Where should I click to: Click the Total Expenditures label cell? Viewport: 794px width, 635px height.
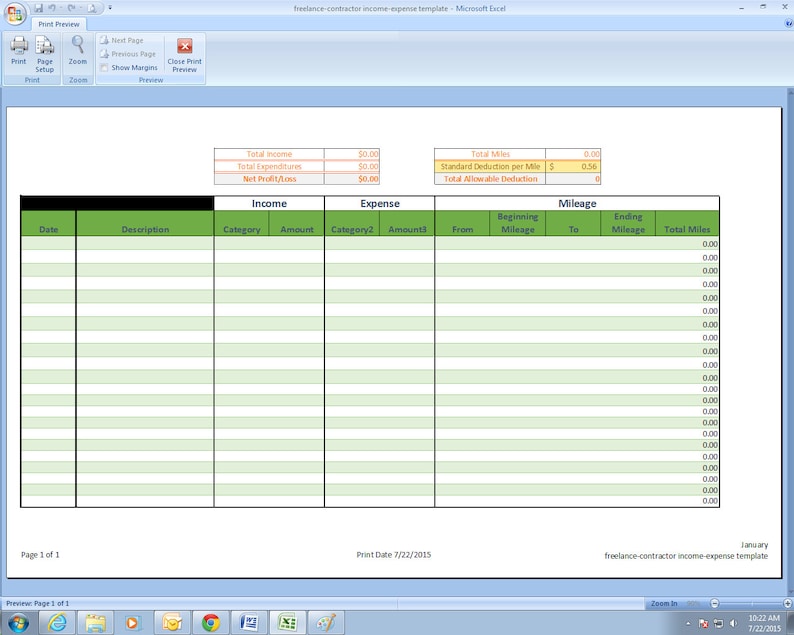[x=269, y=166]
